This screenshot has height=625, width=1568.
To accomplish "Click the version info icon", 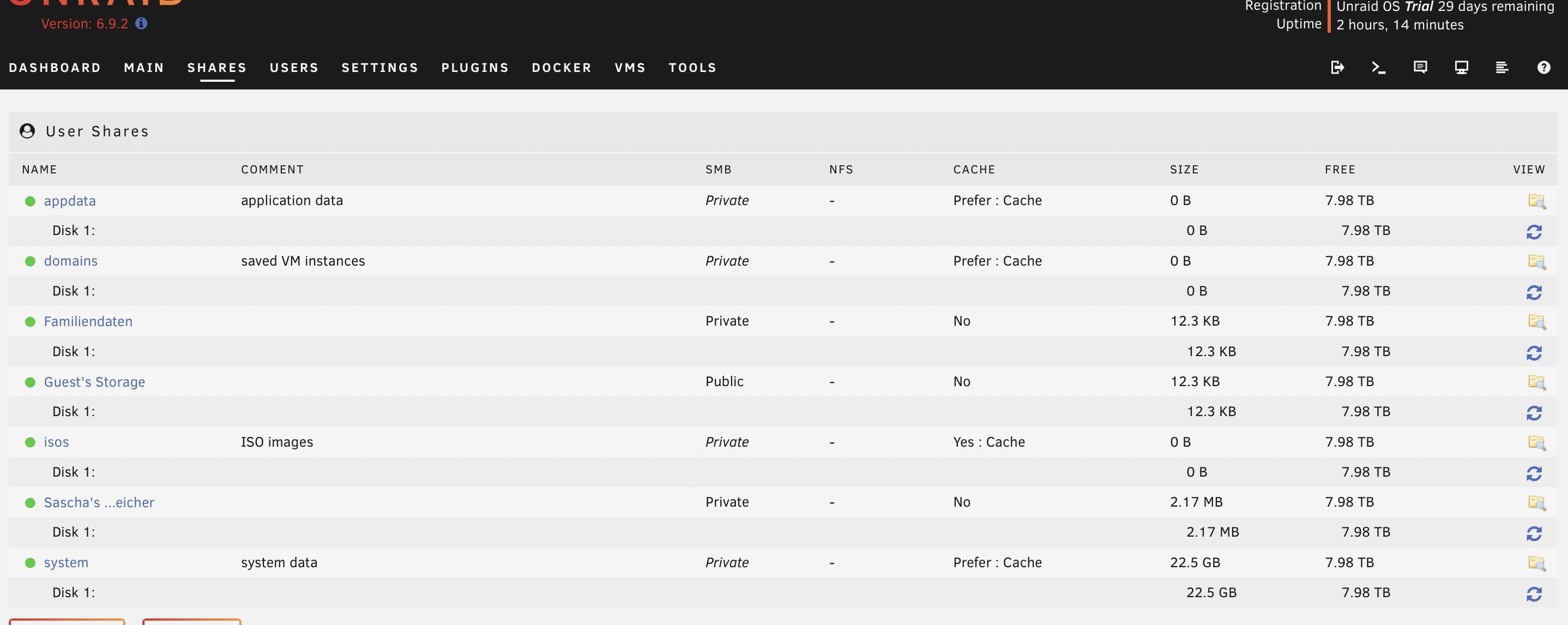I will pos(141,23).
